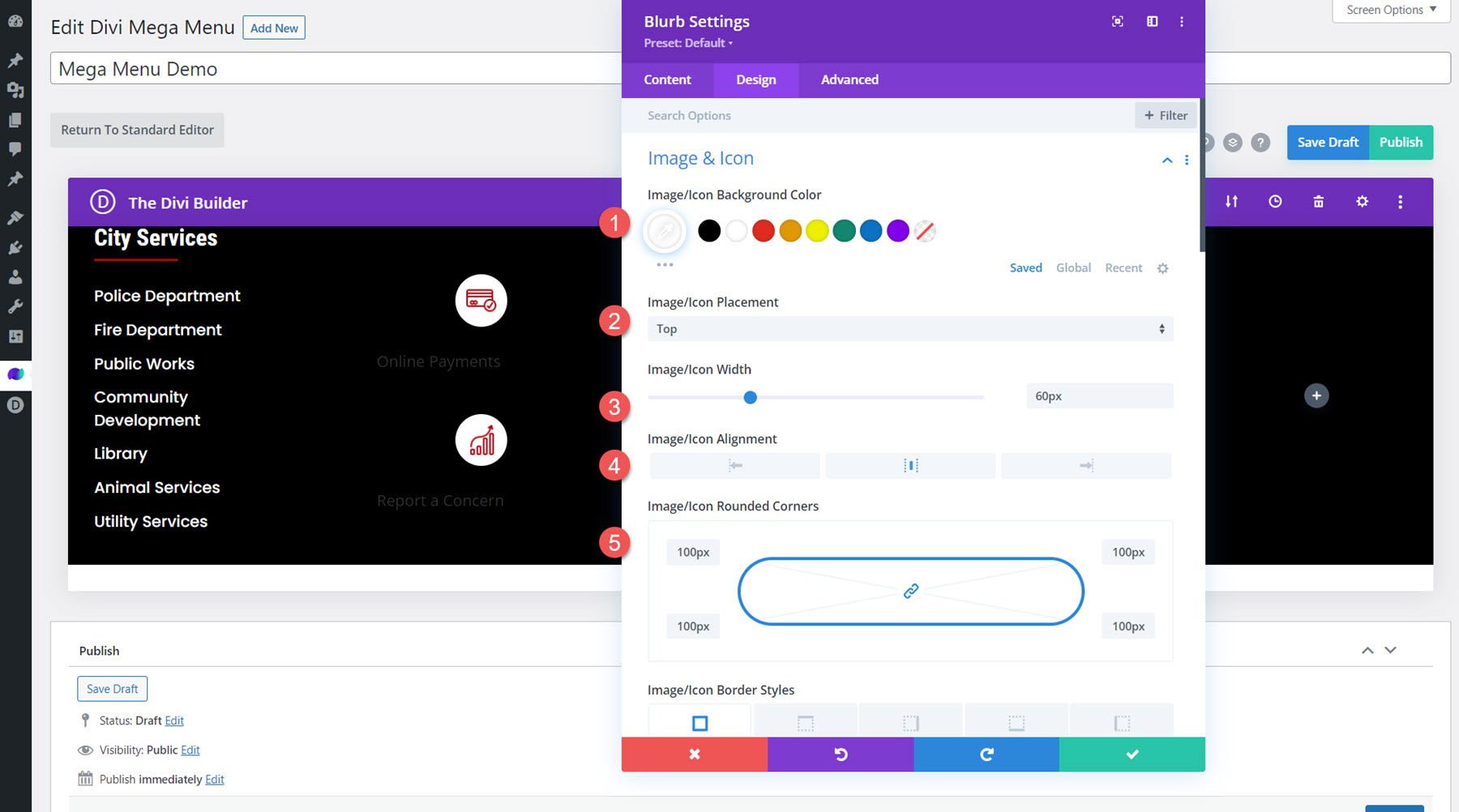Open the Image/Icon Placement dropdown
This screenshot has width=1459, height=812.
[x=909, y=328]
